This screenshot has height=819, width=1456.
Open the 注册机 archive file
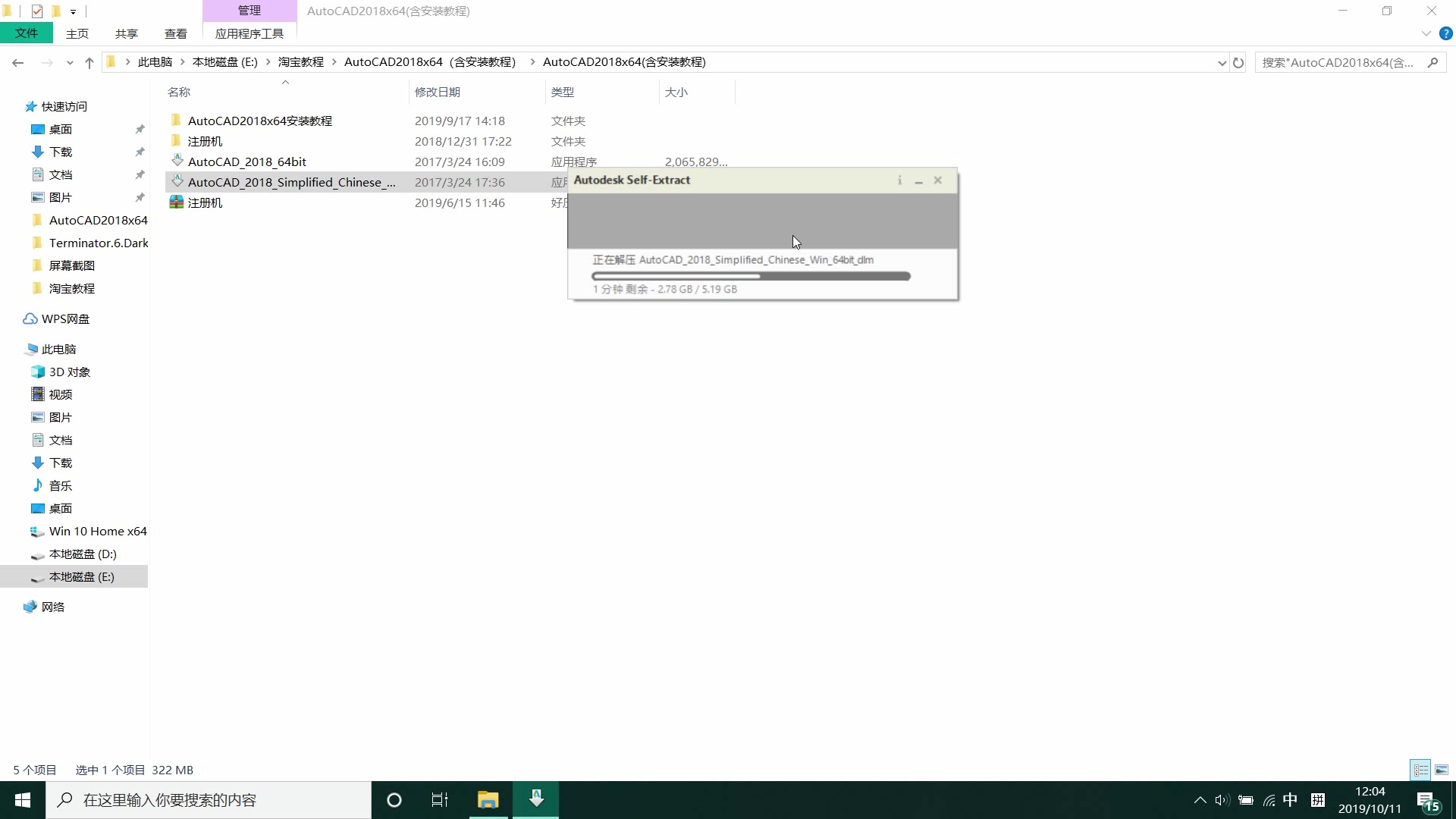click(x=205, y=202)
